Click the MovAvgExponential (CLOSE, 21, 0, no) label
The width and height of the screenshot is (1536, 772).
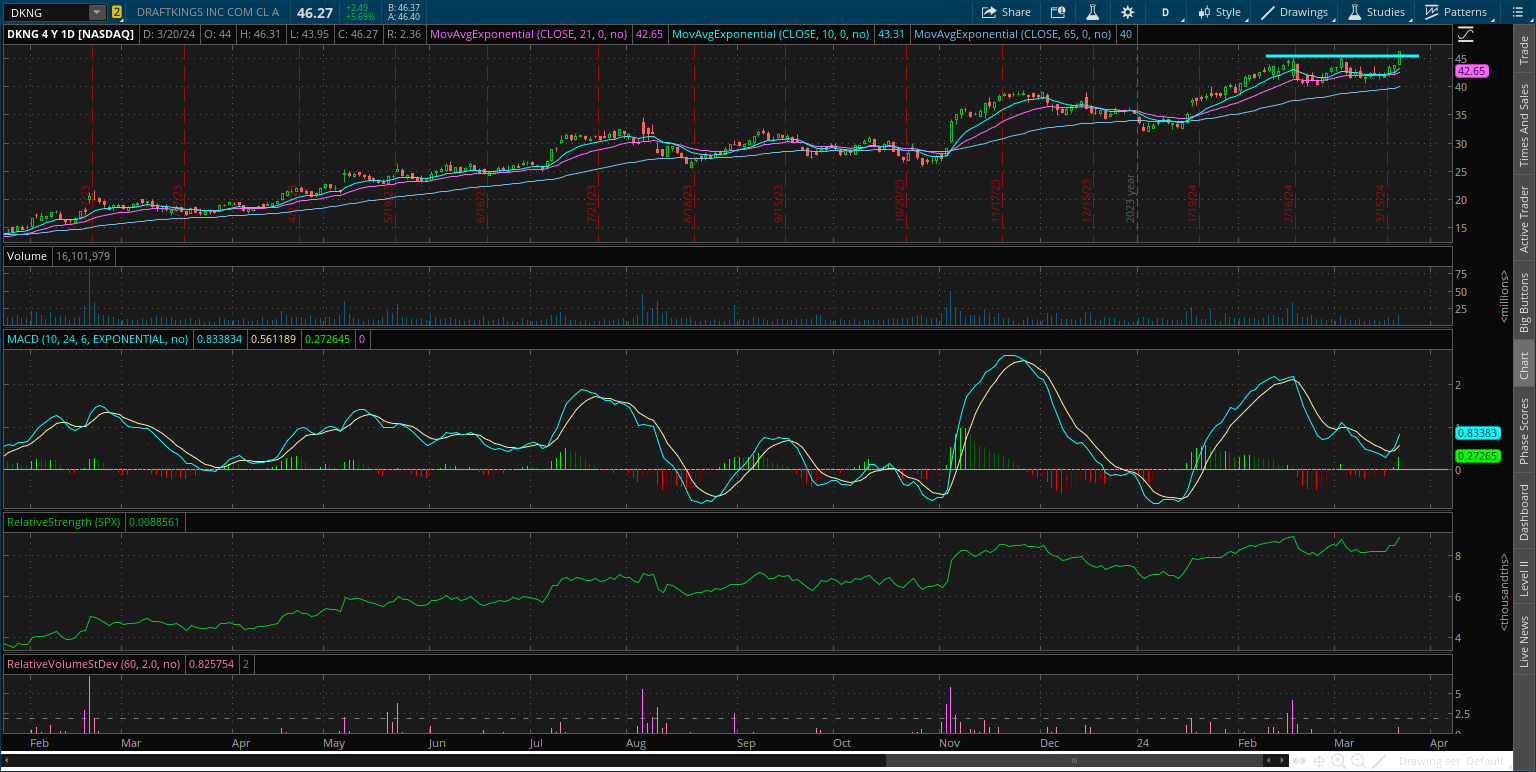tap(529, 34)
